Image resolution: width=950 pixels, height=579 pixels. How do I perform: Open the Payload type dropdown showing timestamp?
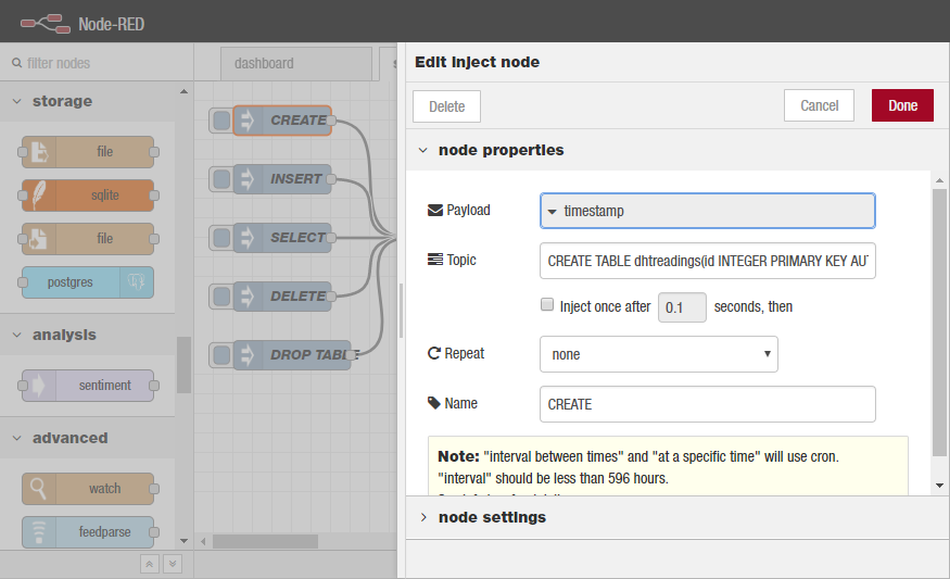[707, 211]
